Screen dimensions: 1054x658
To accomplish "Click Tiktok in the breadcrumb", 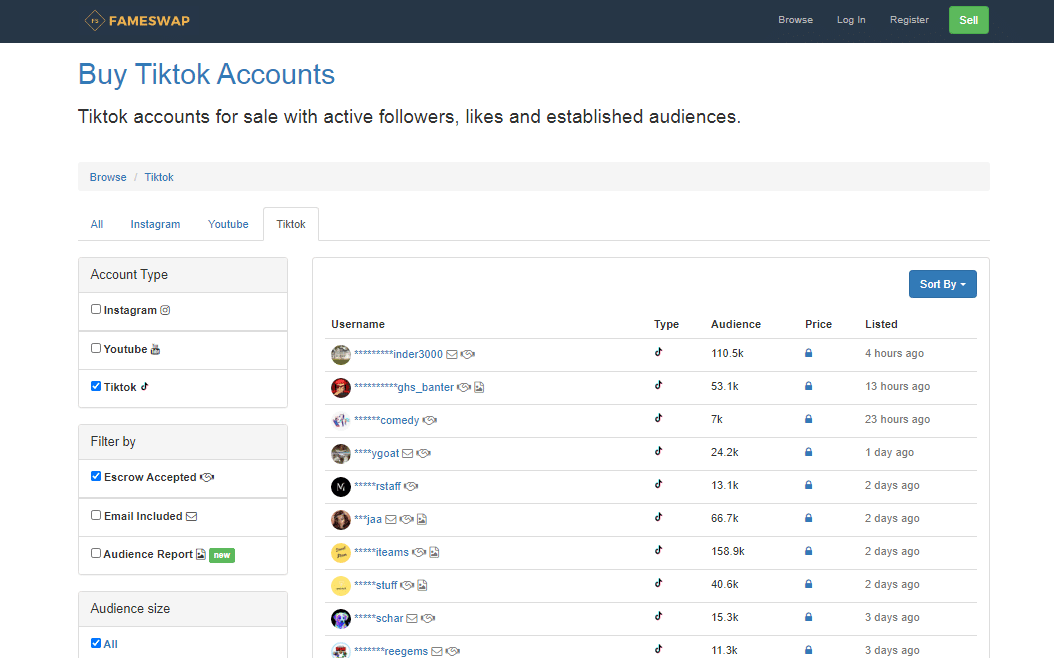I will point(159,177).
